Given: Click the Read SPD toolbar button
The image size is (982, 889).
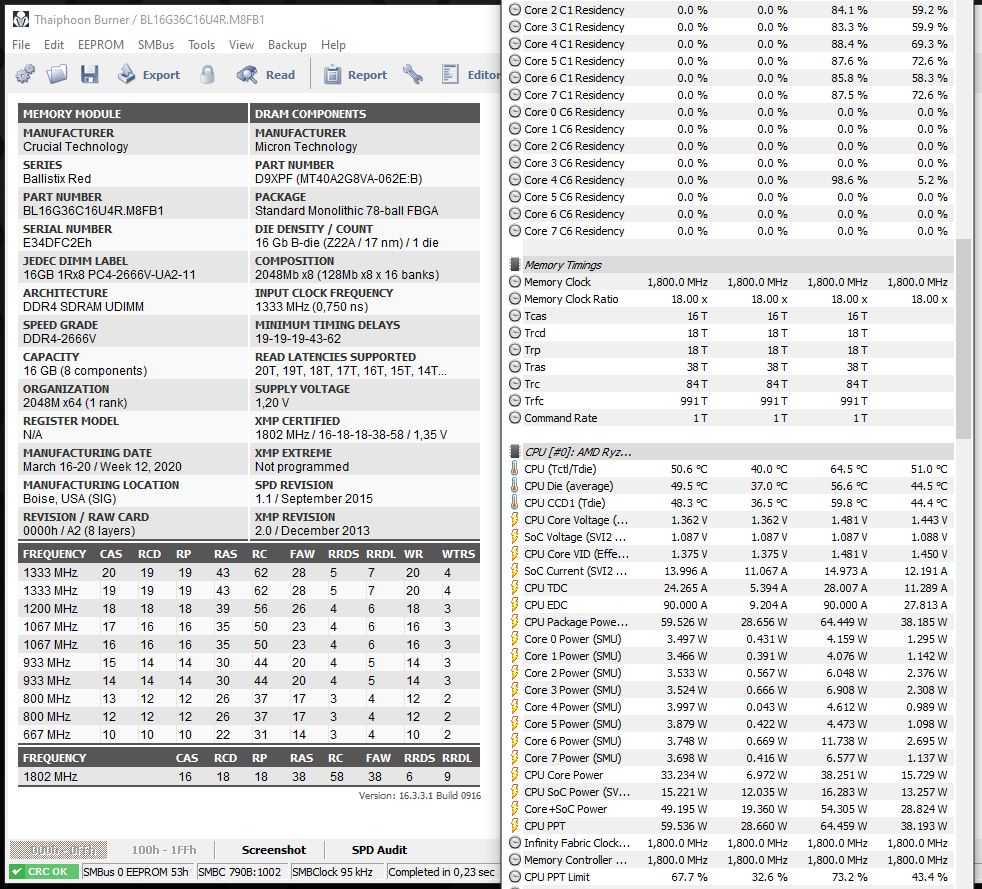Looking at the screenshot, I should pos(266,75).
